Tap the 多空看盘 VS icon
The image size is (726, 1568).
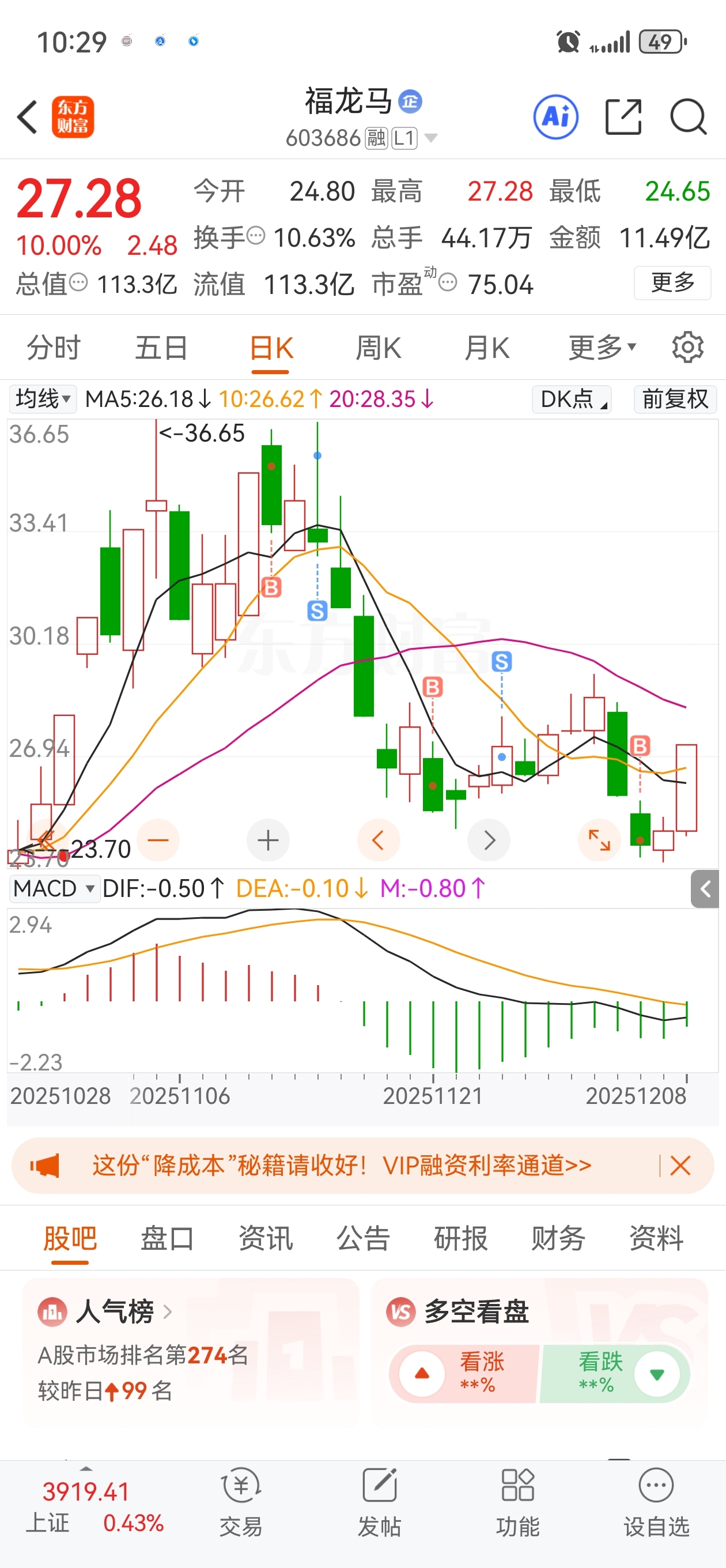pyautogui.click(x=401, y=1311)
